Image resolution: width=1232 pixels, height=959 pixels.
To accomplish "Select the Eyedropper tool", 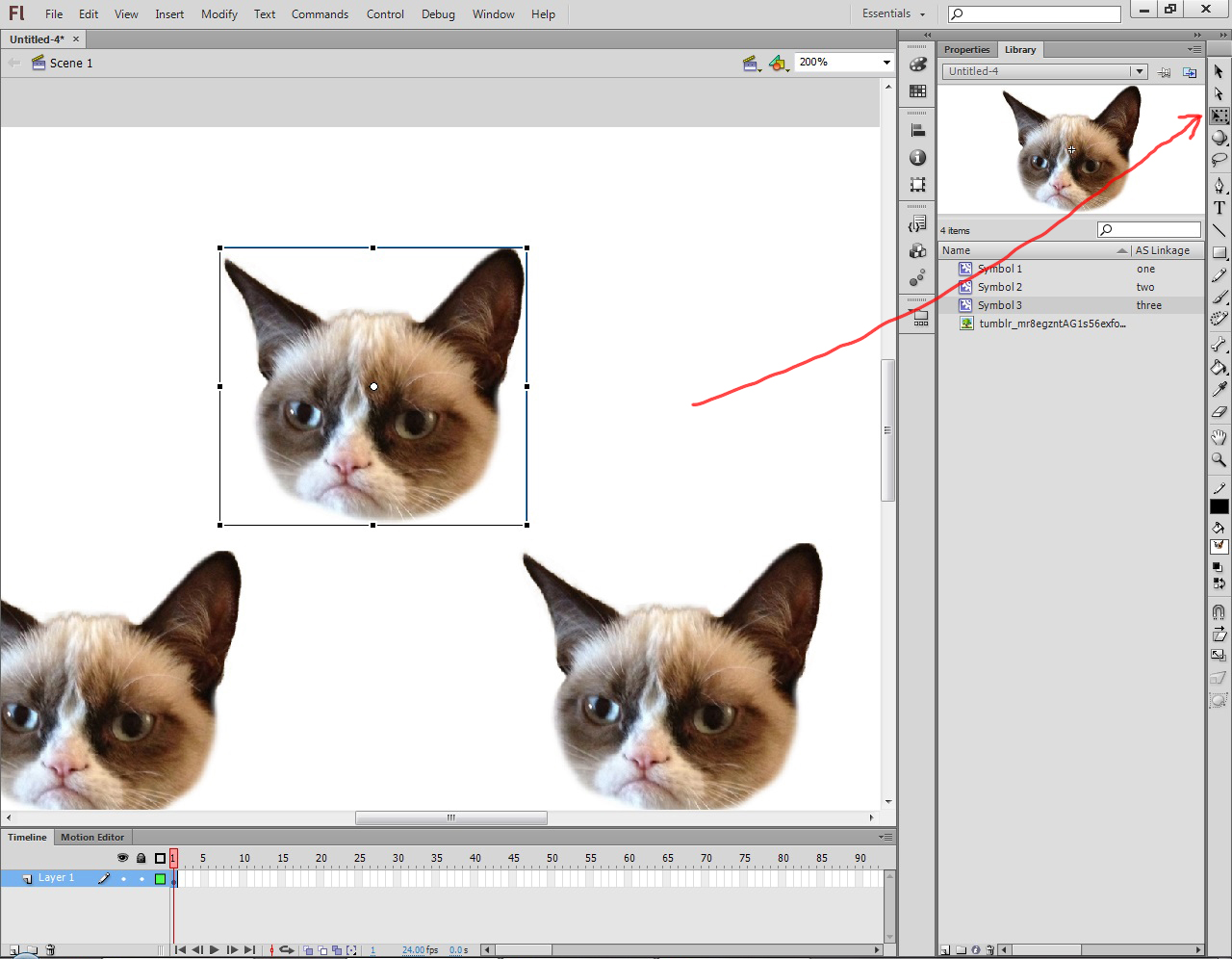I will [1219, 389].
